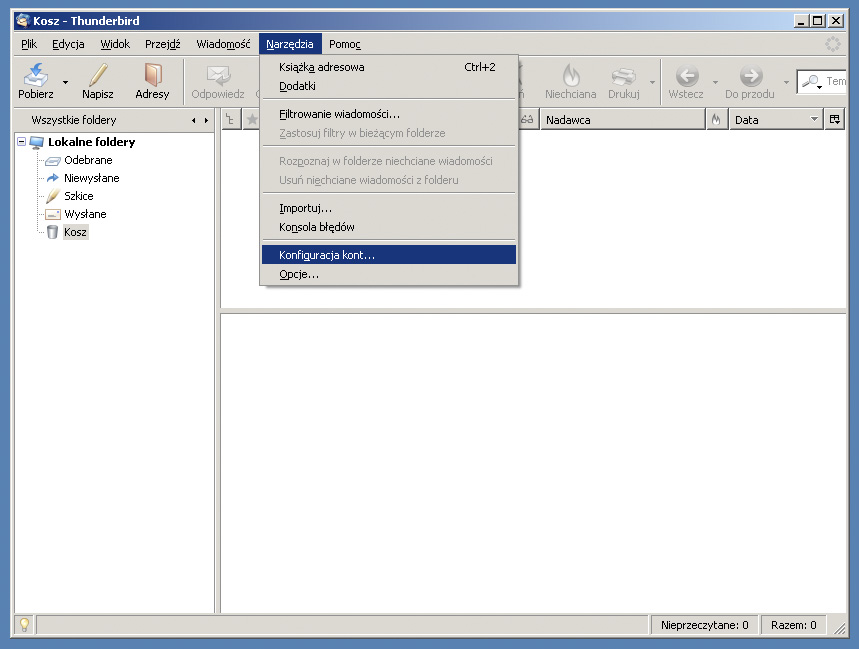The width and height of the screenshot is (859, 649).
Task: Open the Wiadomość menu
Action: (223, 44)
